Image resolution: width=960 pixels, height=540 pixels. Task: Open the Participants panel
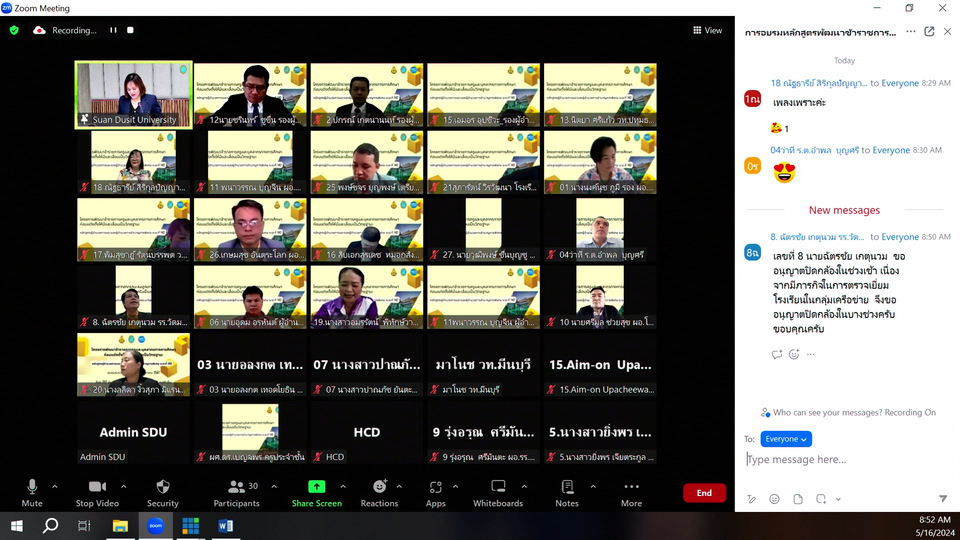[x=236, y=493]
